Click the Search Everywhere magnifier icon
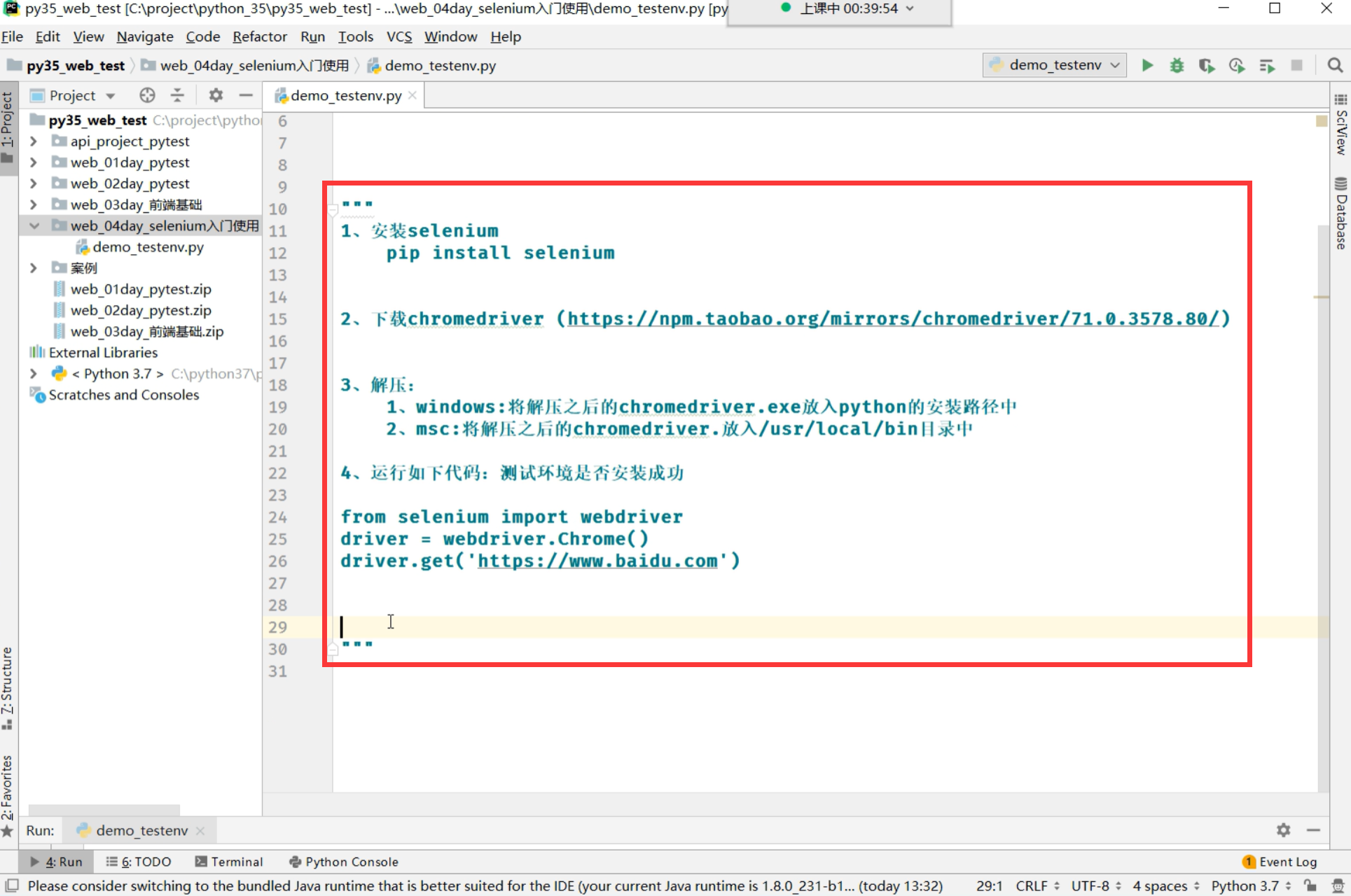1351x896 pixels. [1335, 66]
